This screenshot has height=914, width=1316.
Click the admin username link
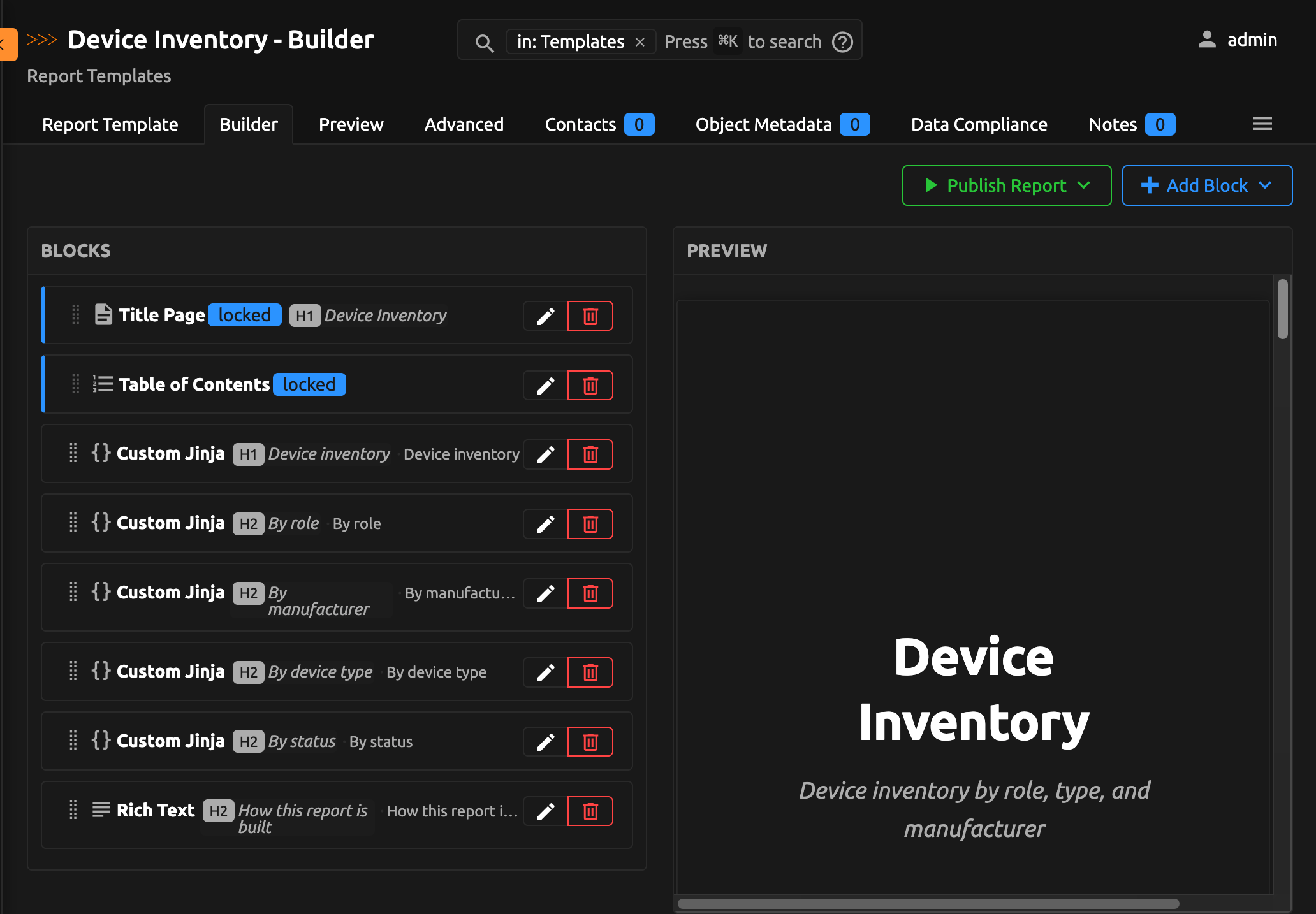tap(1252, 40)
